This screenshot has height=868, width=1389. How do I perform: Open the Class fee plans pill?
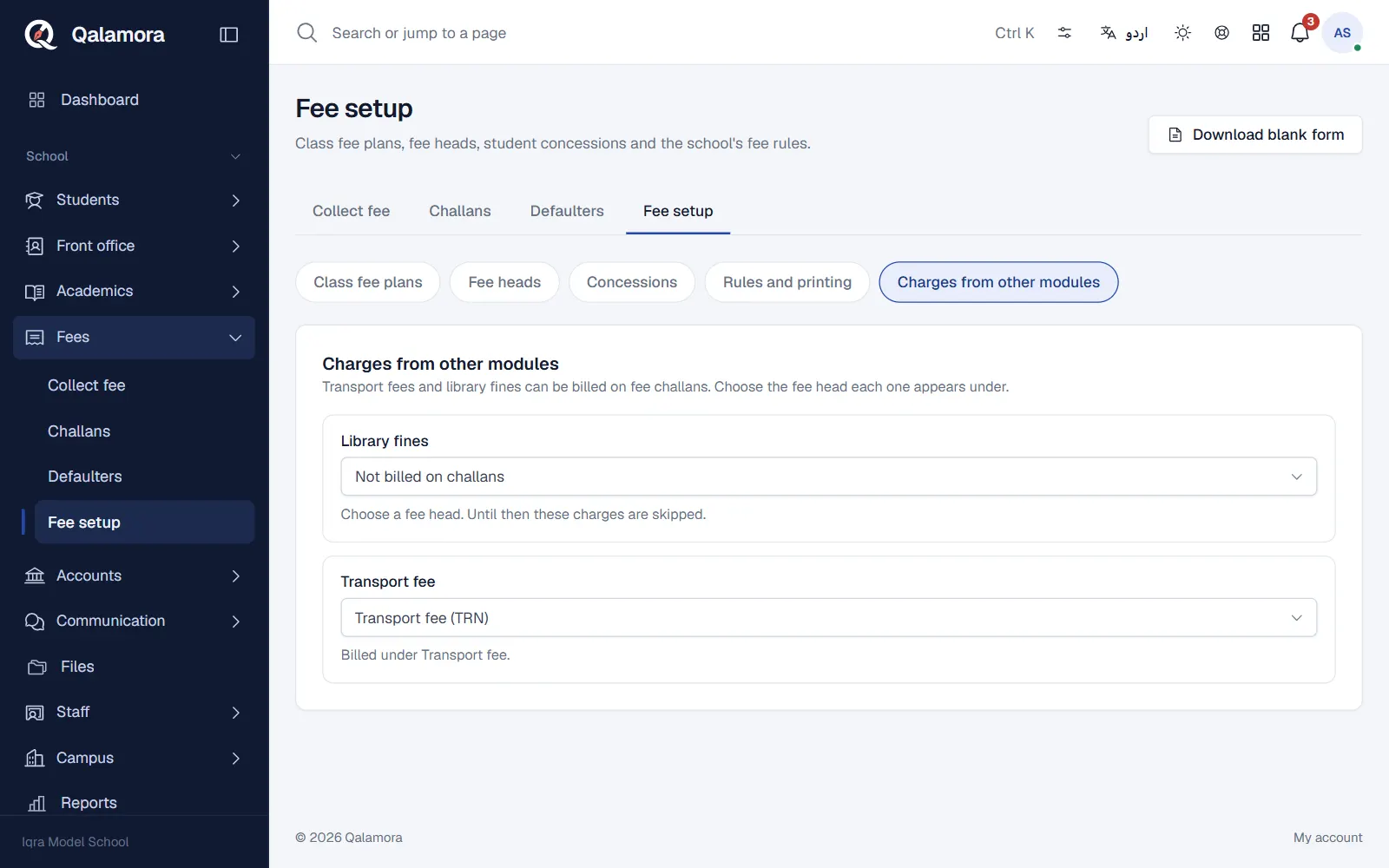click(x=368, y=282)
